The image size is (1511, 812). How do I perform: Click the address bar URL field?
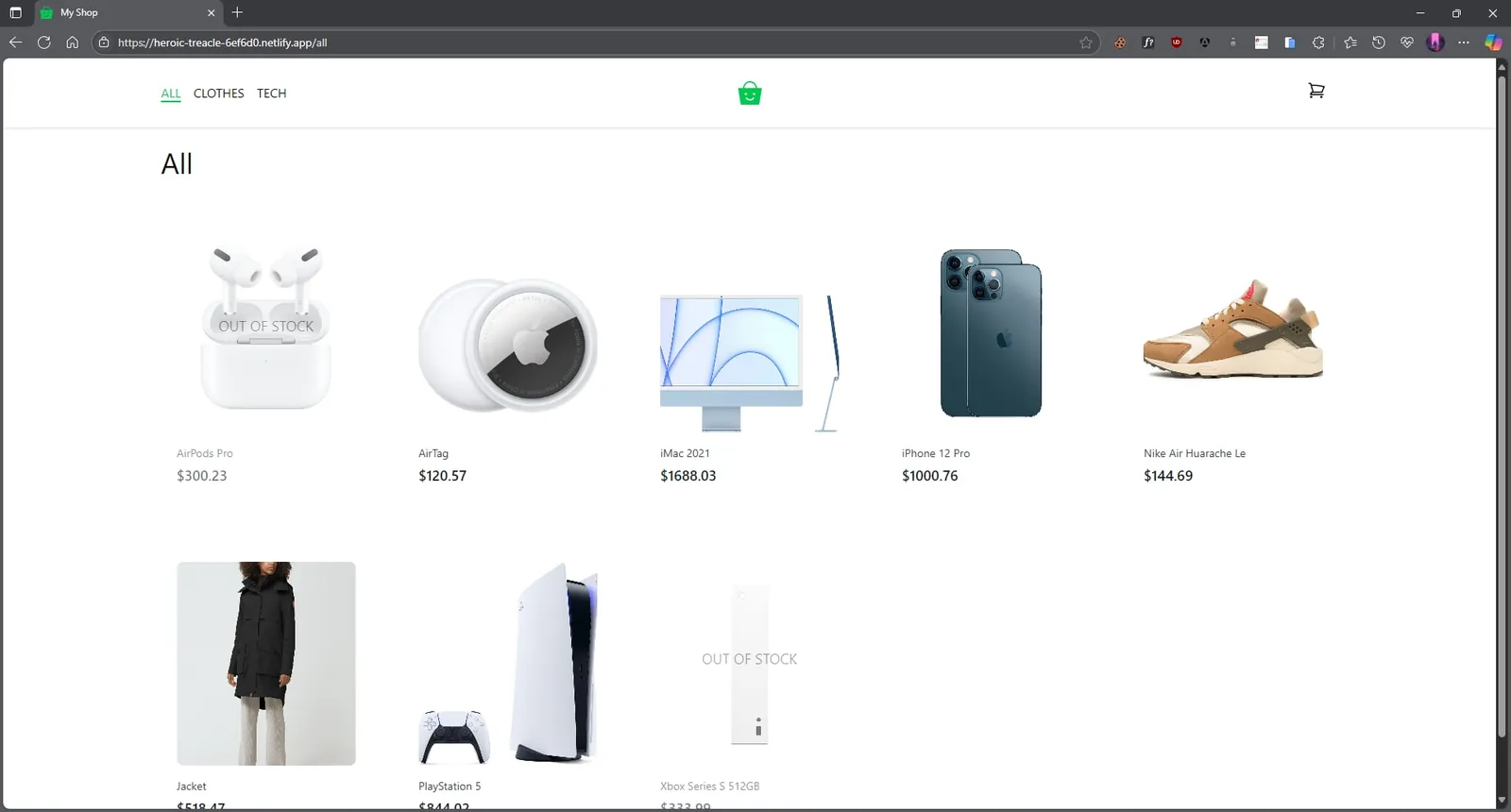(x=595, y=42)
